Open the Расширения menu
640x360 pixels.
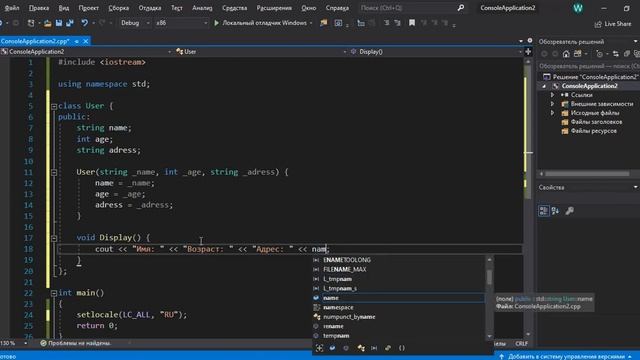[x=274, y=8]
